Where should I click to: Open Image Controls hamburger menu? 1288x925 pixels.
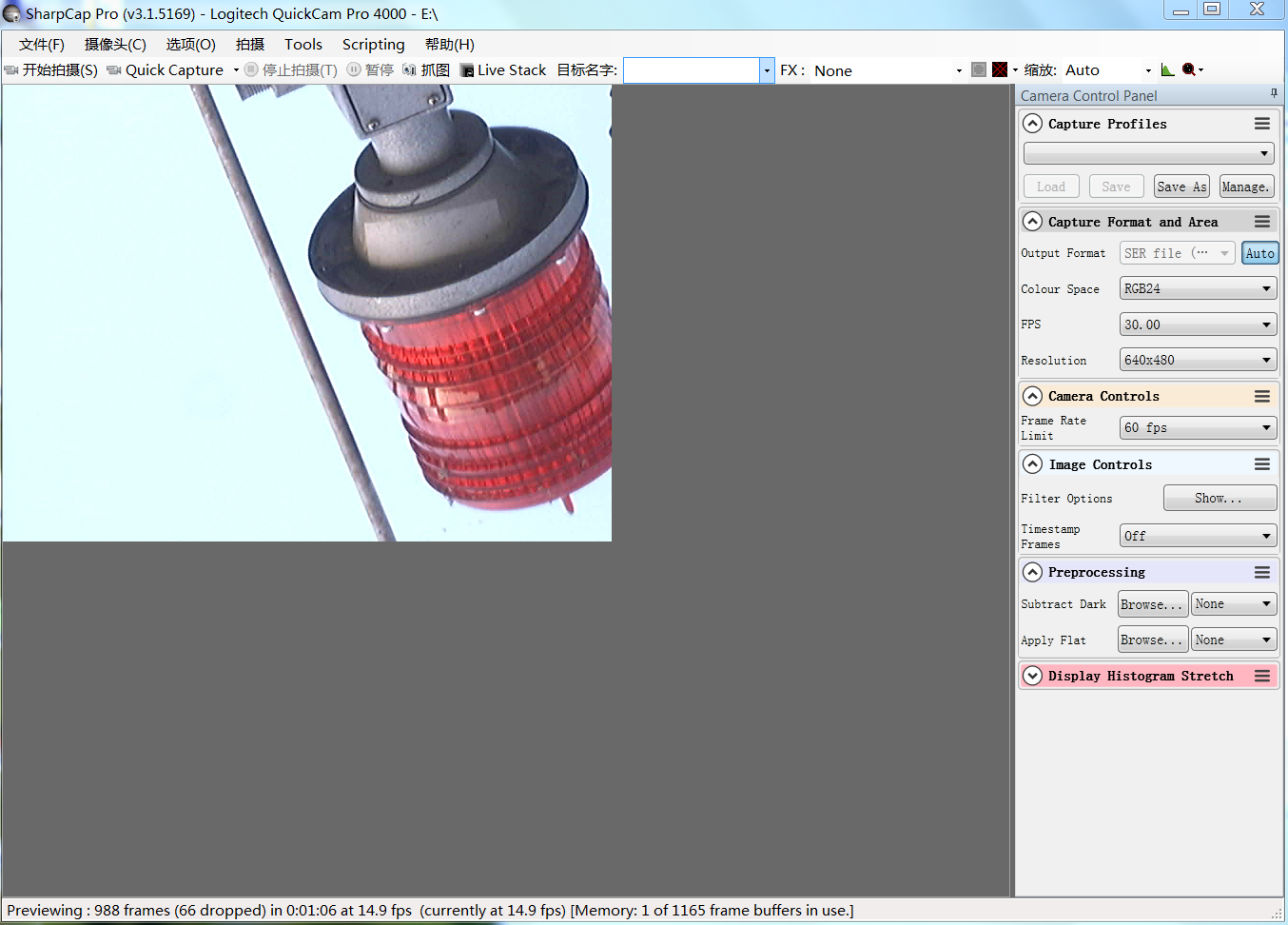click(1262, 464)
